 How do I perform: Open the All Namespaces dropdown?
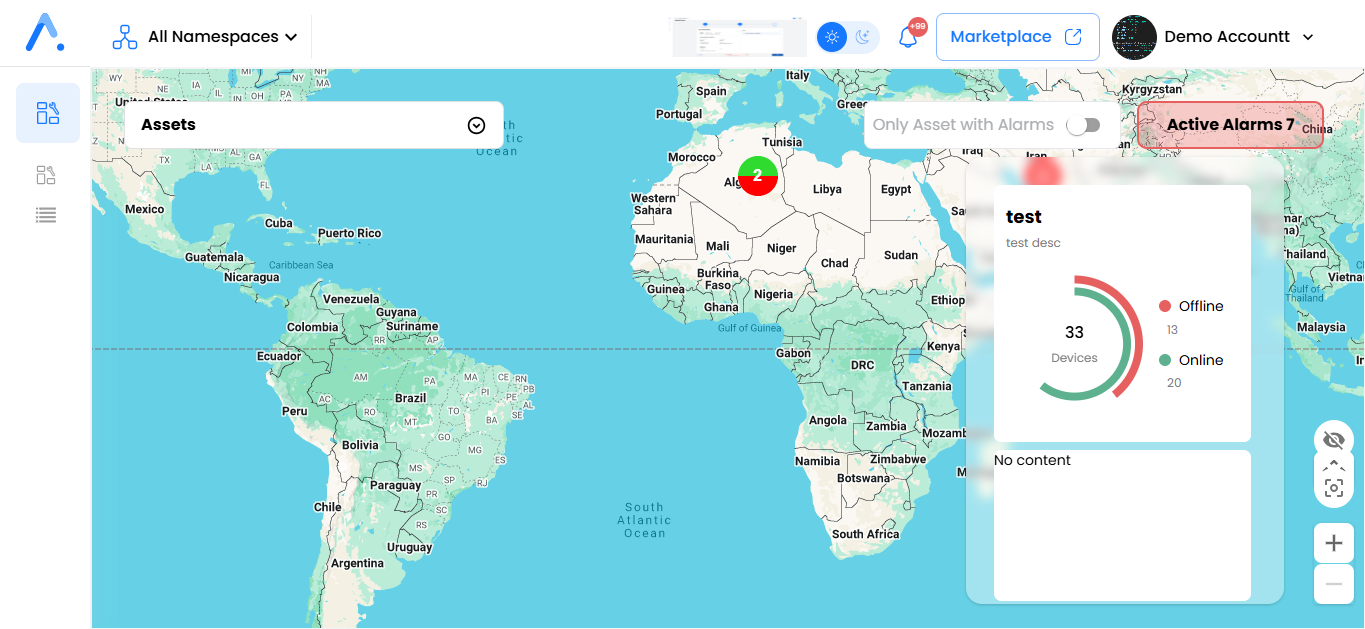click(x=213, y=36)
